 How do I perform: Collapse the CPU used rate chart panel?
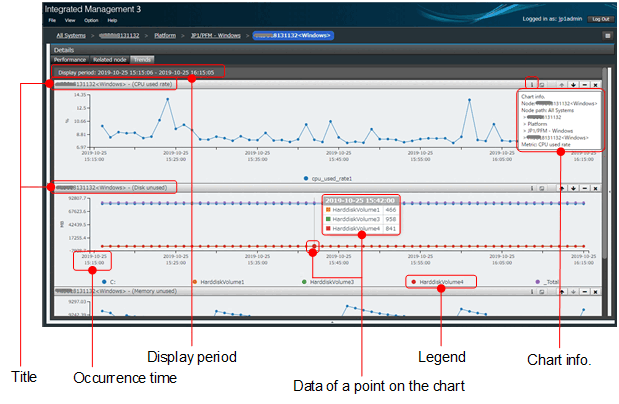click(x=584, y=85)
